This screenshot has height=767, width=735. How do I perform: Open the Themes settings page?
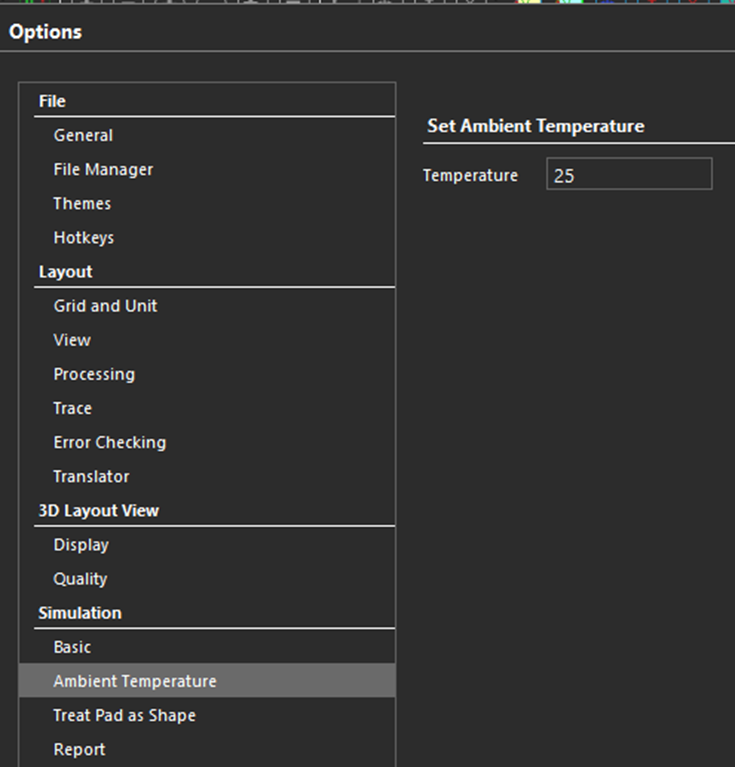pos(207,203)
